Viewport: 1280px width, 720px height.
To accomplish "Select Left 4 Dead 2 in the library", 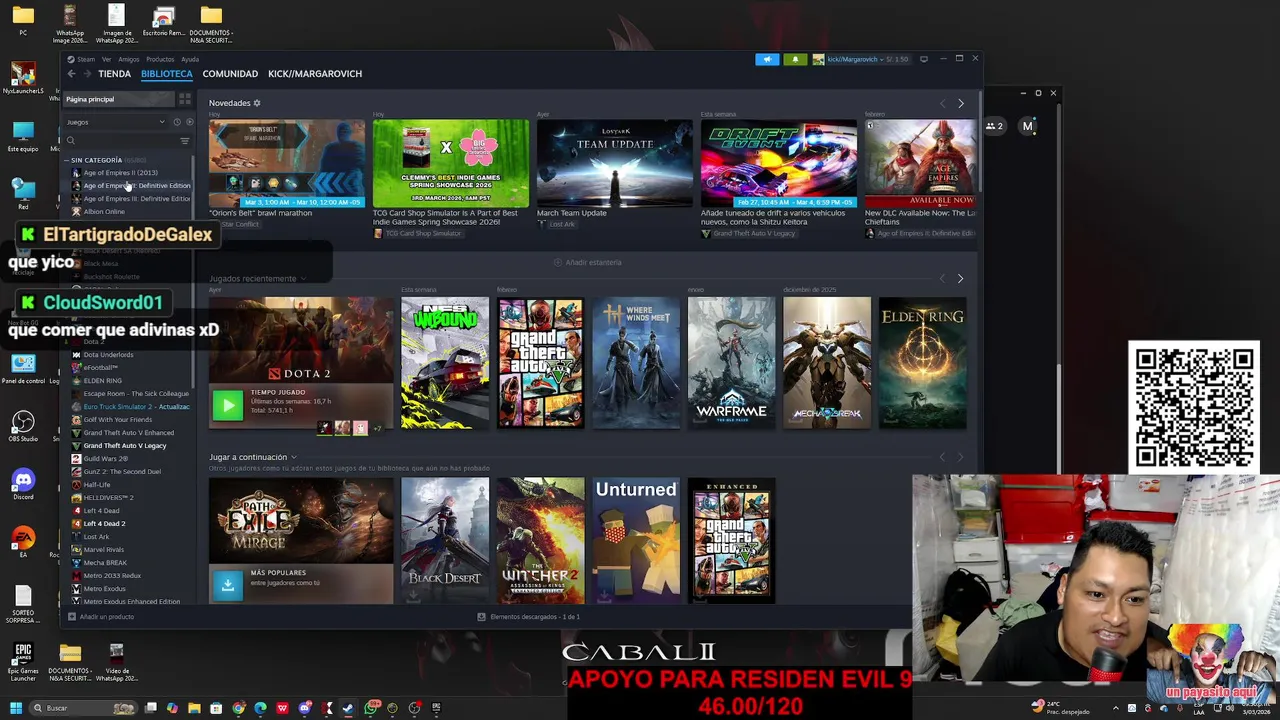I will click(x=104, y=524).
